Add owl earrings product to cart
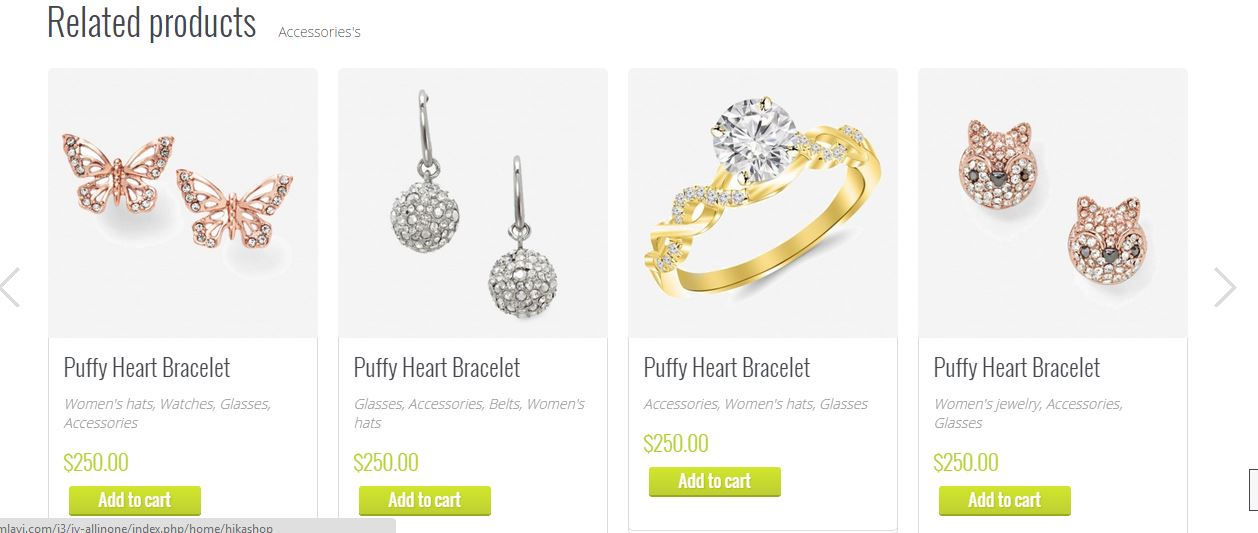 click(x=1005, y=500)
